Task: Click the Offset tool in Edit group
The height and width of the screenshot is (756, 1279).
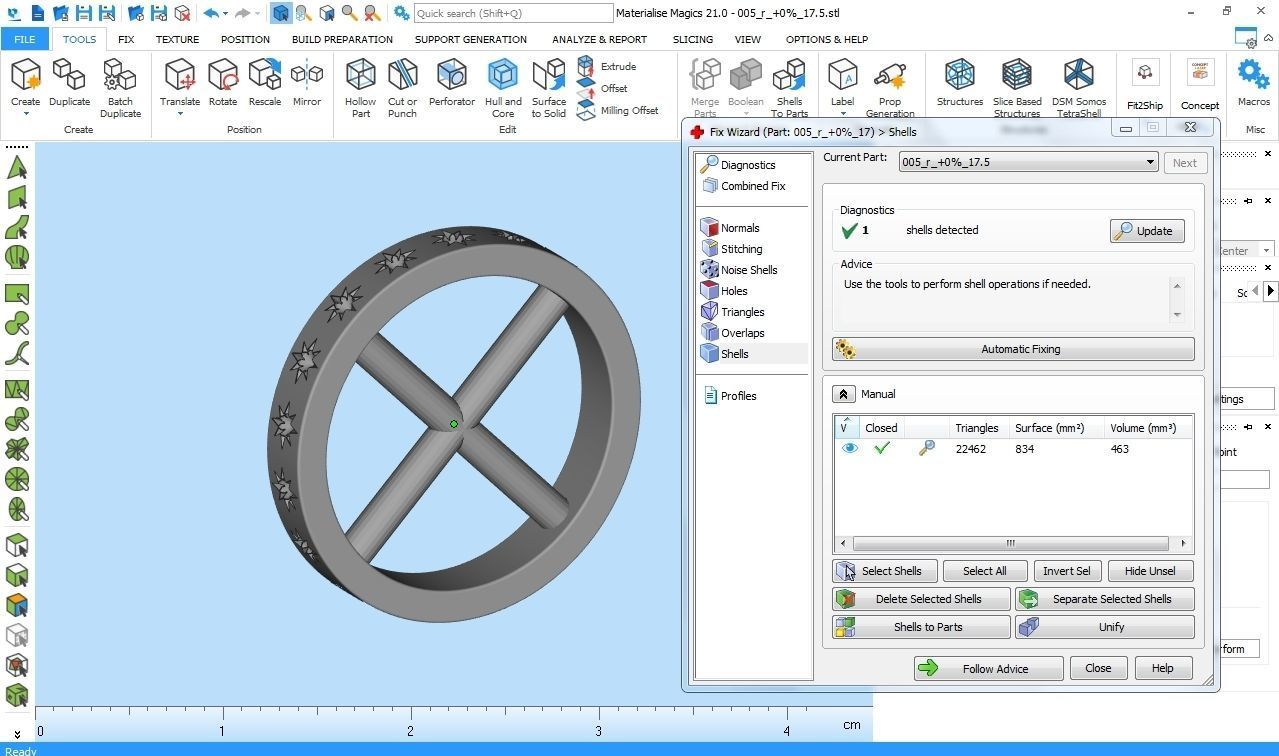Action: click(602, 88)
